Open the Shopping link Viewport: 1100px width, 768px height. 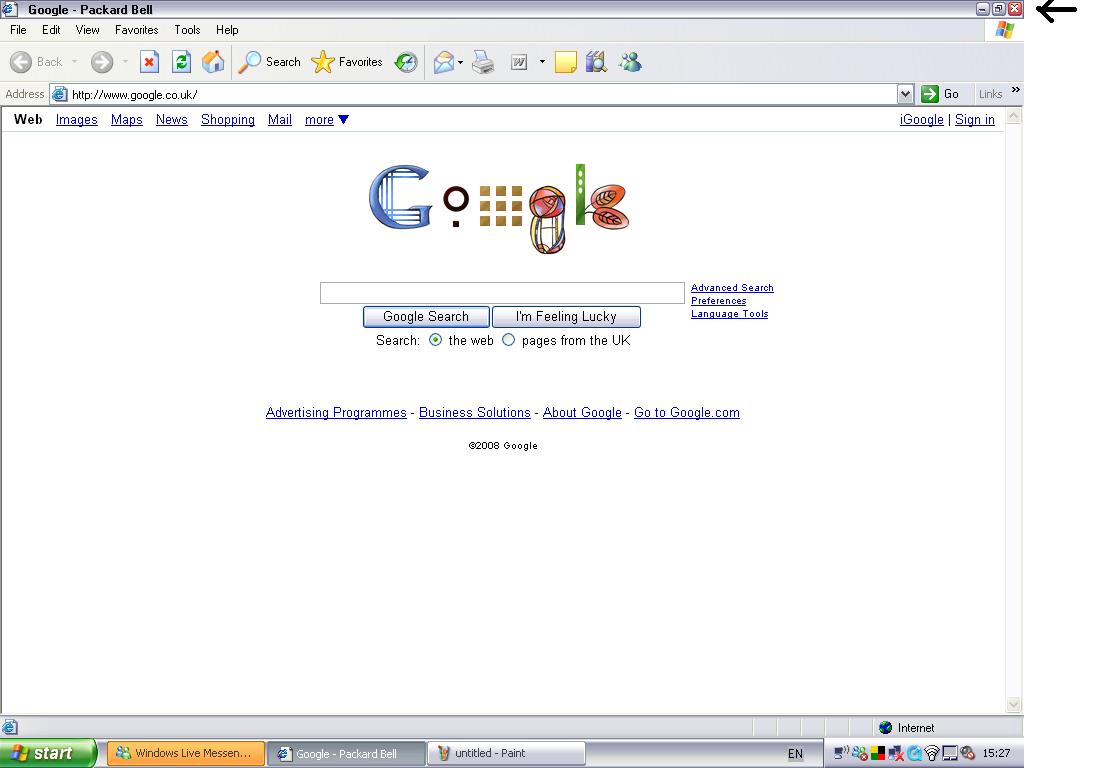pyautogui.click(x=228, y=120)
